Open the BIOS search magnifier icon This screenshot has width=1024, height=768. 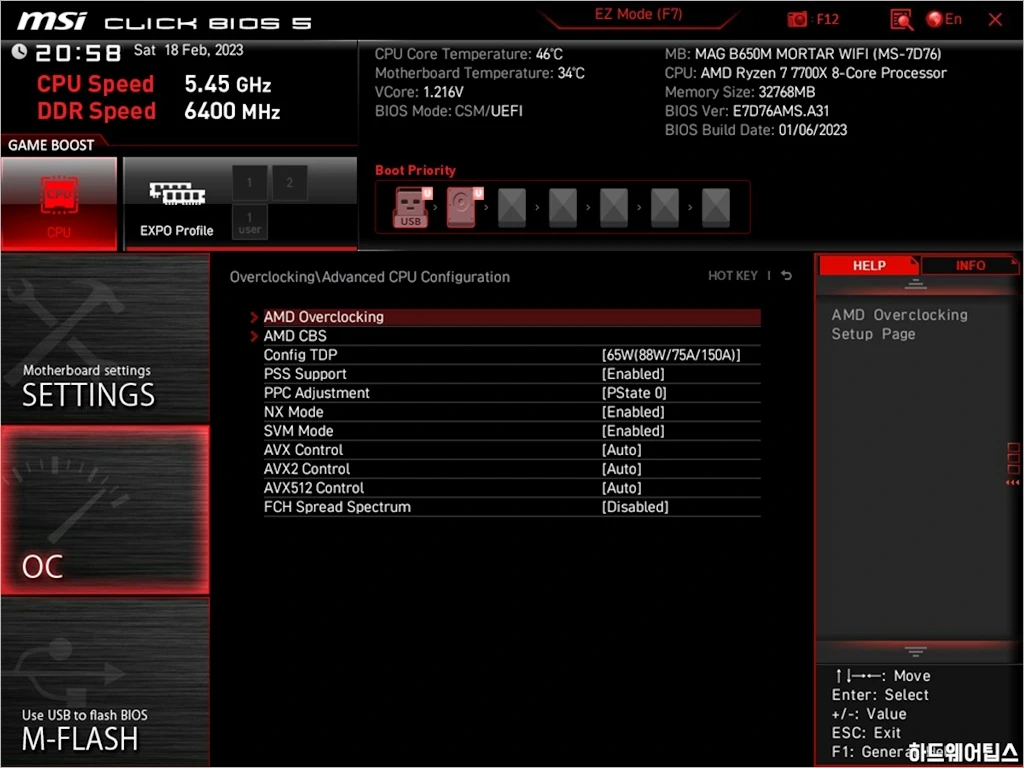click(x=901, y=20)
